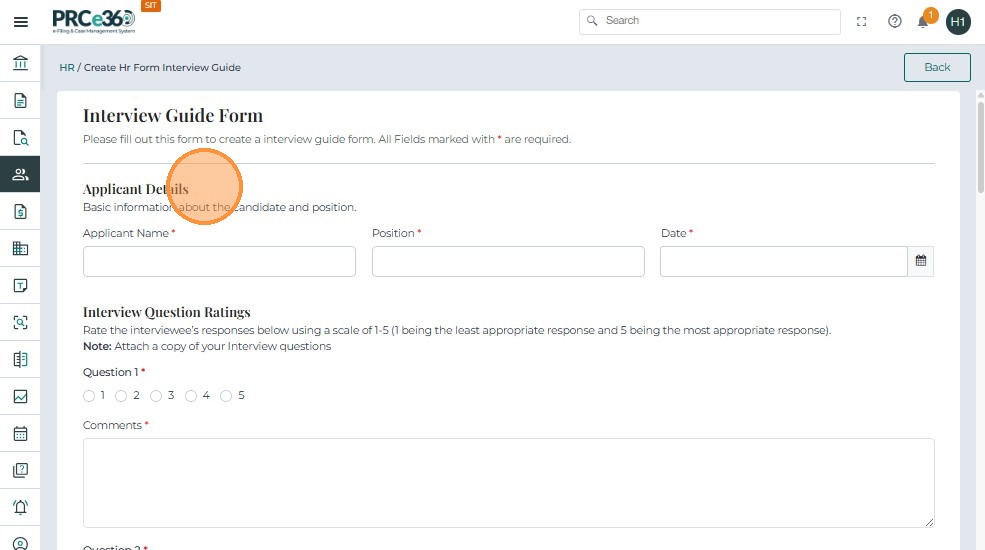985x550 pixels.
Task: Select the HR people sidebar icon
Action: (20, 174)
